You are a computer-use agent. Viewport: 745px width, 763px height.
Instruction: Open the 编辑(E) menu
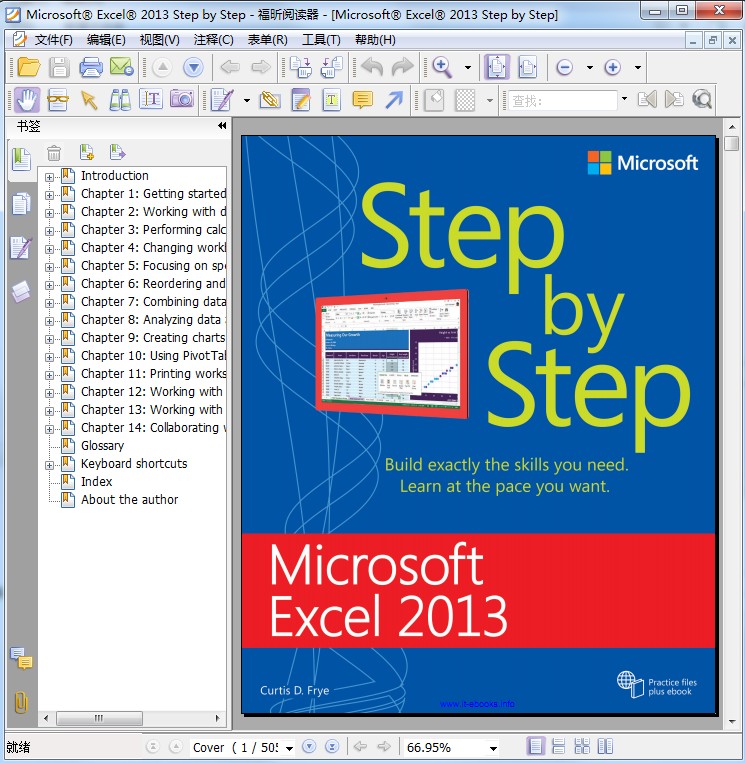click(x=106, y=40)
